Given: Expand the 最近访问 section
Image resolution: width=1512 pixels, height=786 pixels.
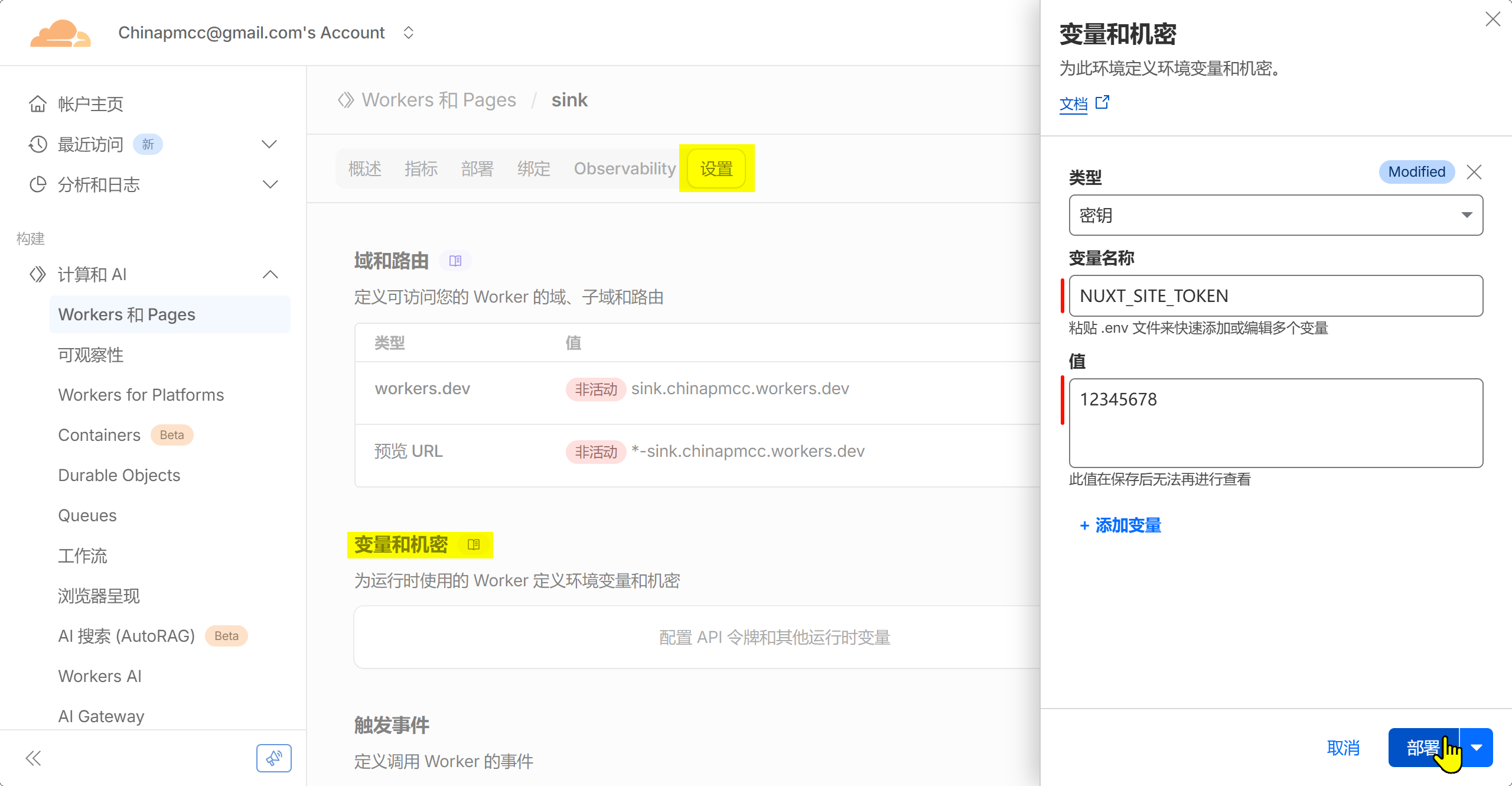Looking at the screenshot, I should coord(269,144).
